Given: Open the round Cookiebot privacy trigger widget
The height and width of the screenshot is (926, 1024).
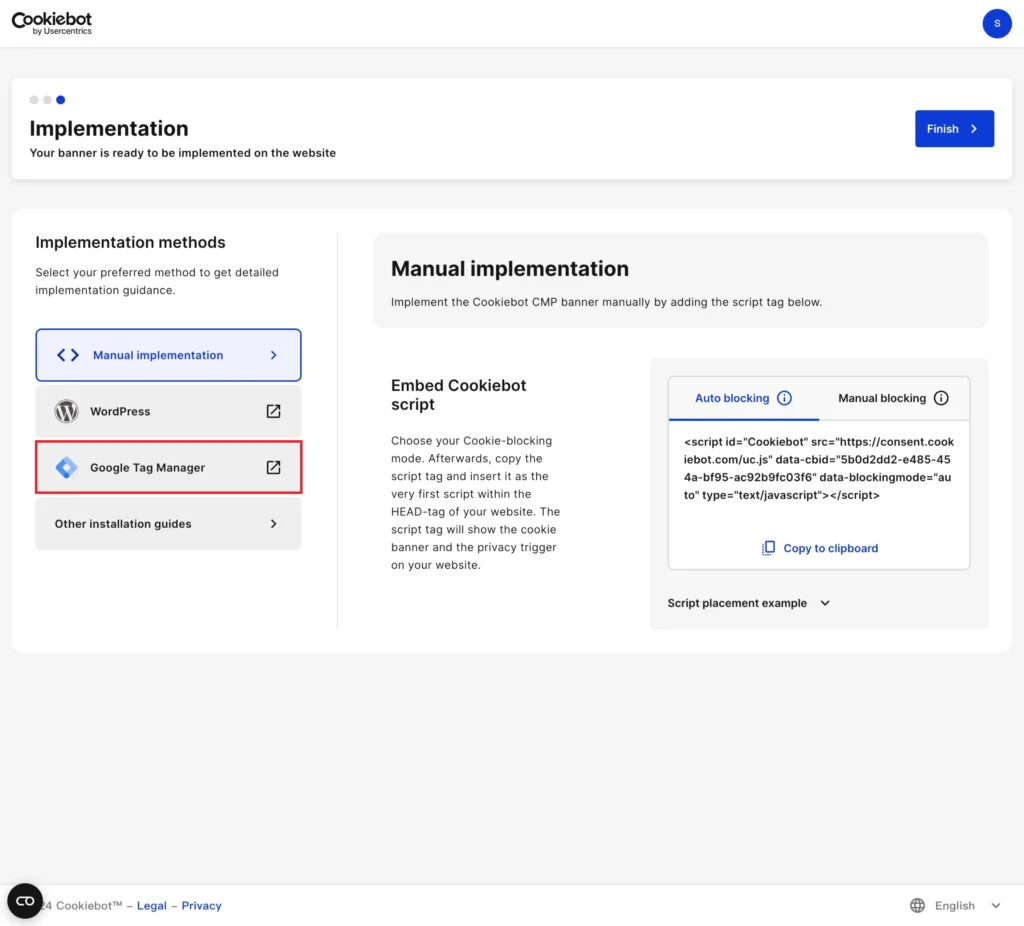Looking at the screenshot, I should (x=25, y=901).
